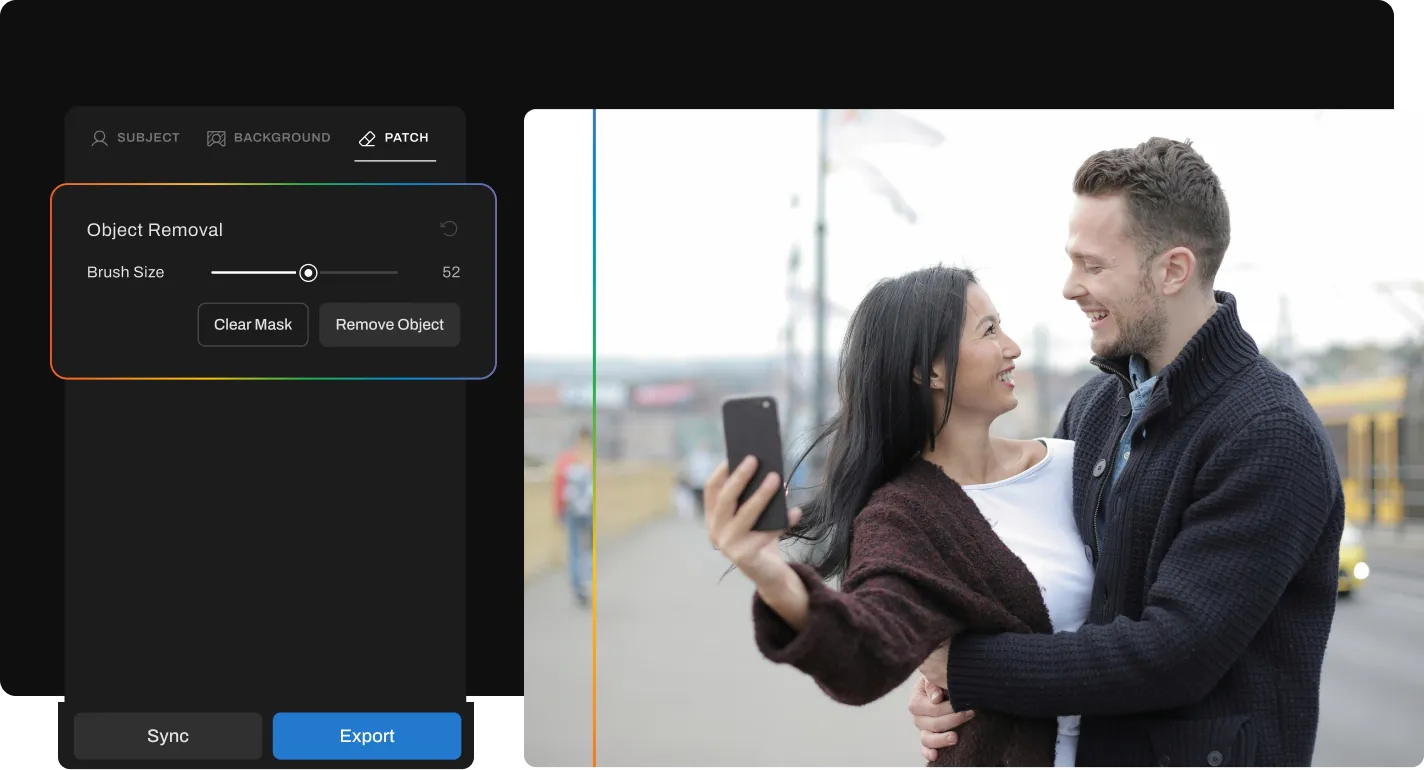Click the brush size value 52
The width and height of the screenshot is (1424, 770).
(450, 272)
